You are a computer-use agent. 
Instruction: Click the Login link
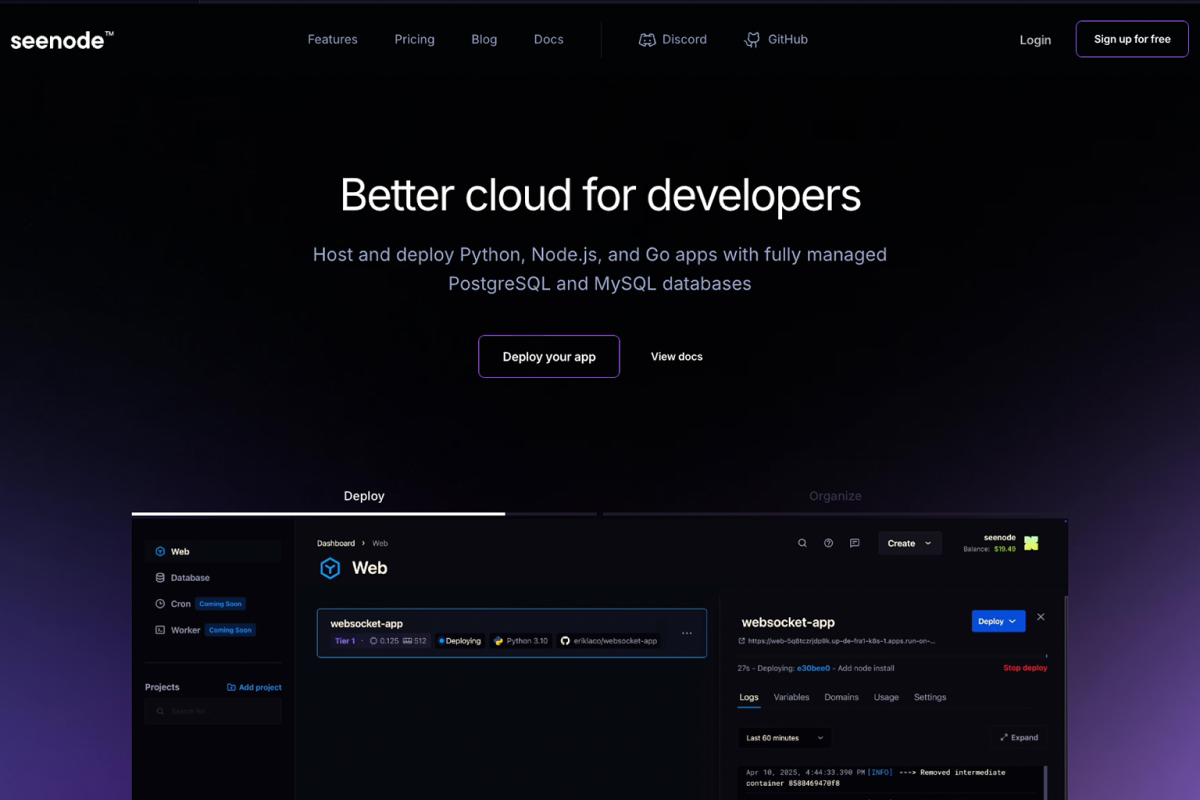coord(1035,40)
